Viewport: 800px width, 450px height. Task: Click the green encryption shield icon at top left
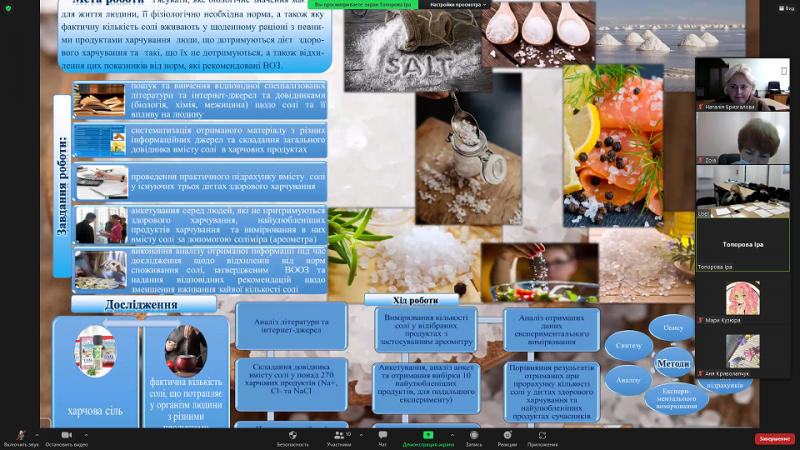click(8, 9)
